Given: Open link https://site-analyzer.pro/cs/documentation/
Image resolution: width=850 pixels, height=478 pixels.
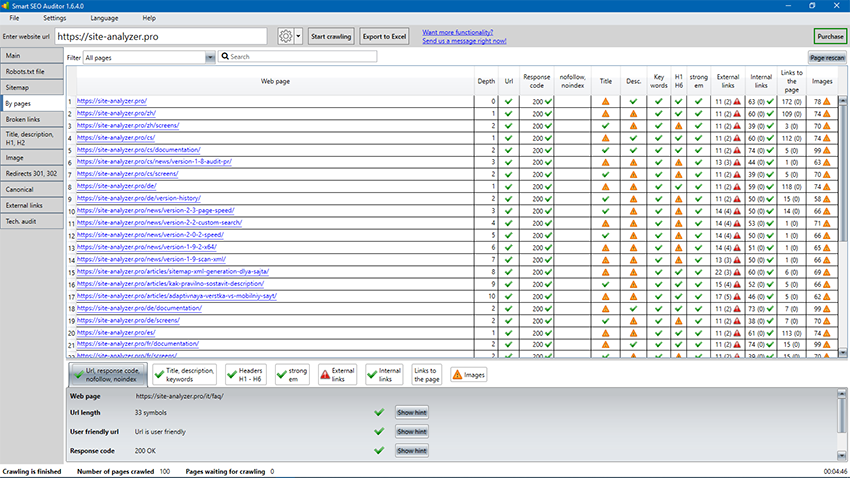Looking at the screenshot, I should [x=139, y=150].
